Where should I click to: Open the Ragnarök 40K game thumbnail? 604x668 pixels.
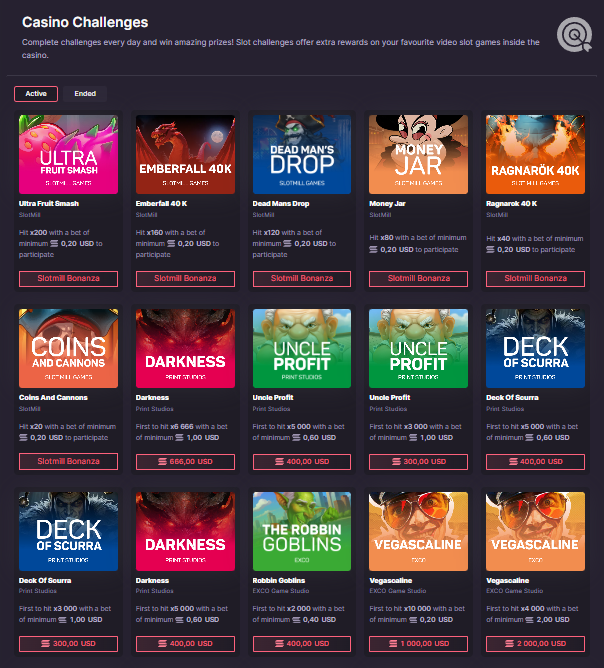point(535,154)
